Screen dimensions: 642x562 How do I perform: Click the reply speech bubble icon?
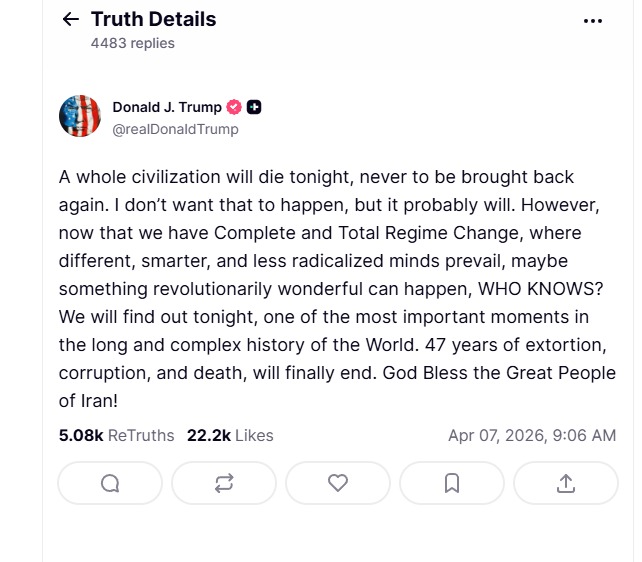click(110, 483)
